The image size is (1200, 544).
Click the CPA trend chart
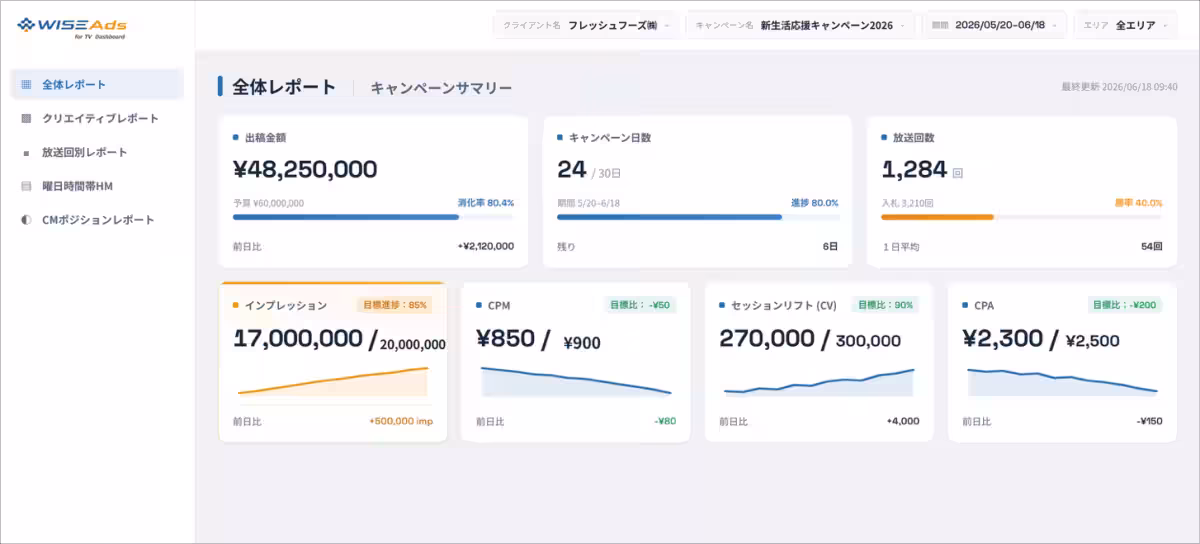click(x=1062, y=381)
